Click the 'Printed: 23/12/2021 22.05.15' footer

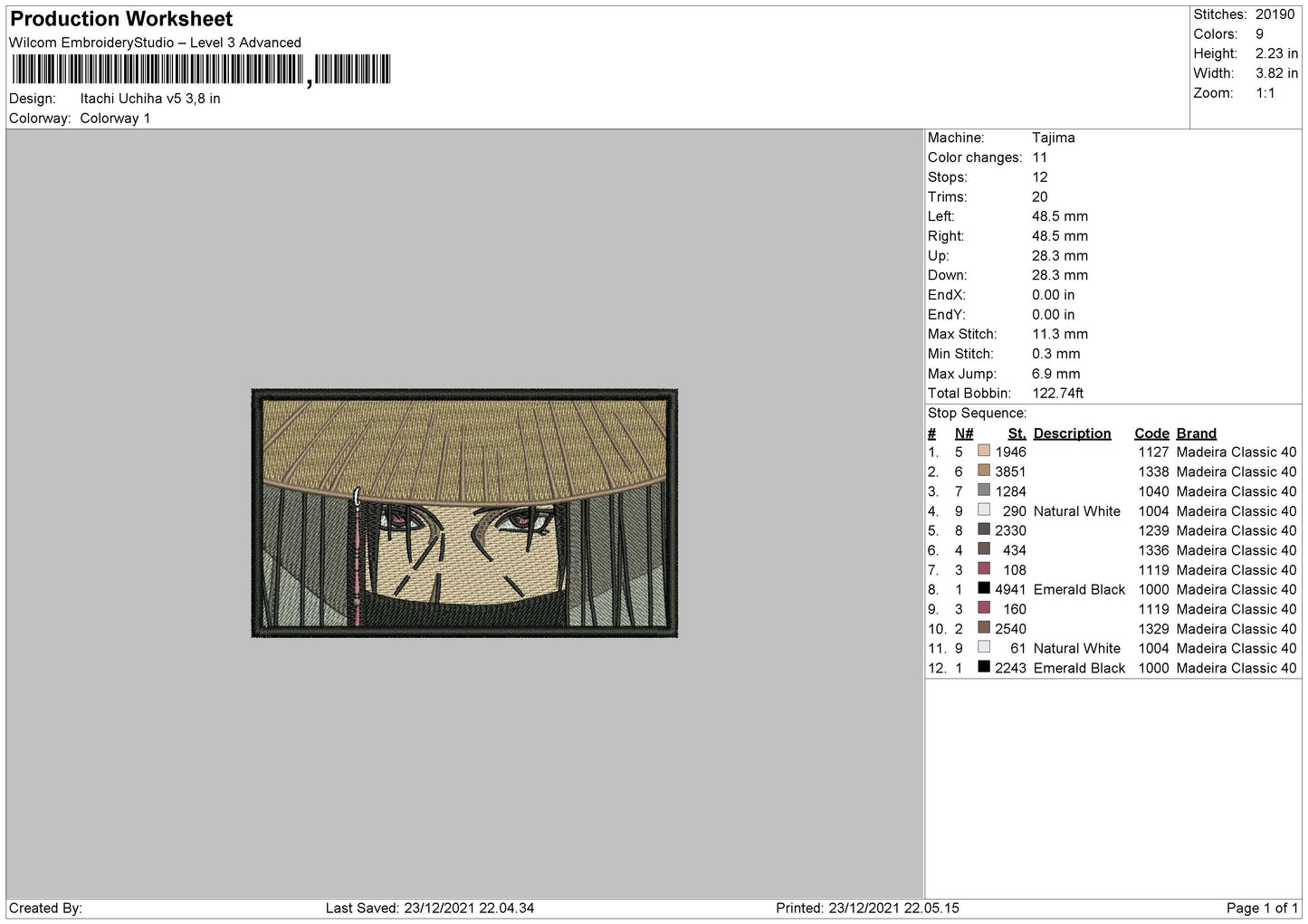(x=867, y=908)
